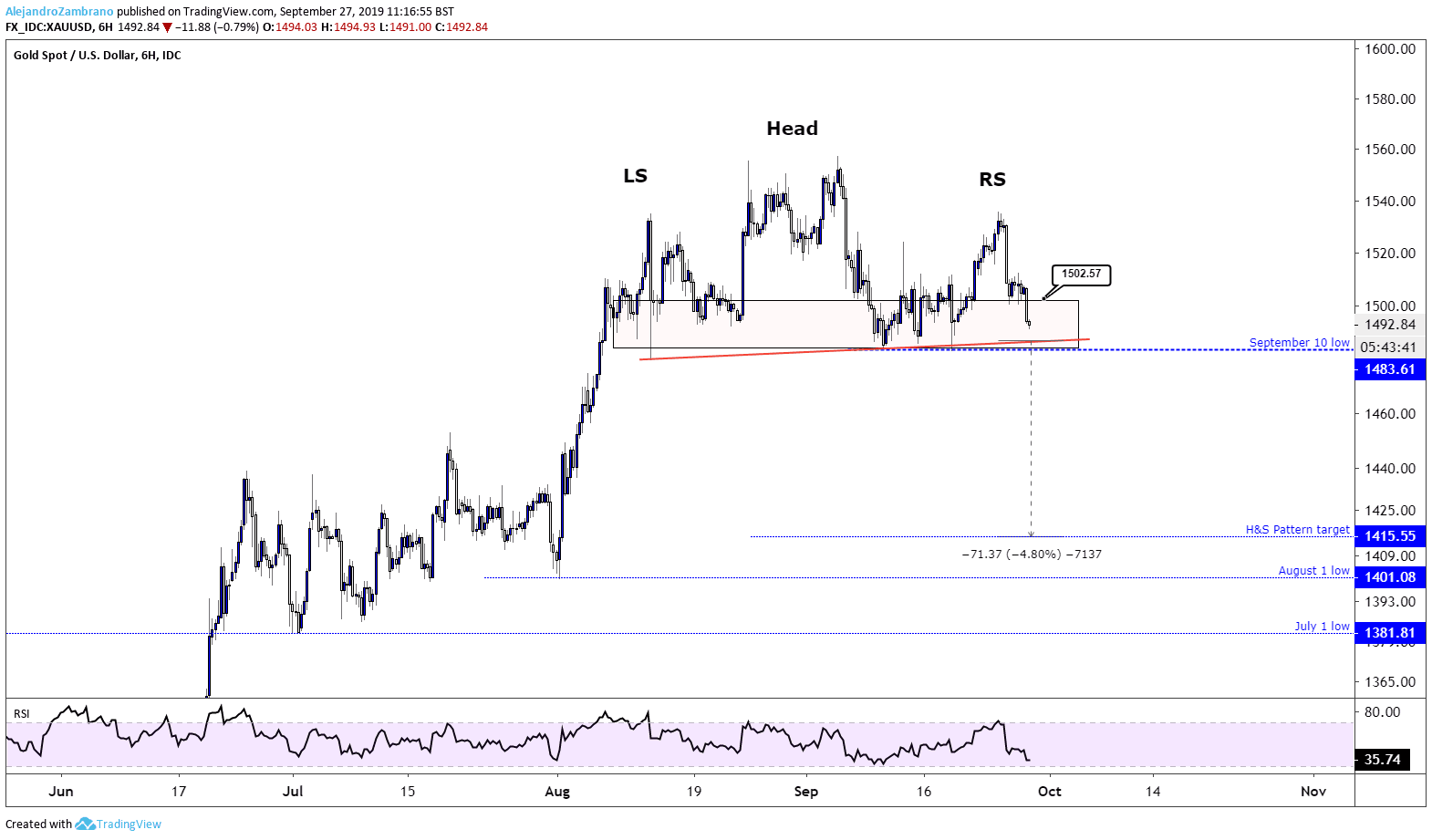This screenshot has width=1432, height=840.
Task: Select the 'September 10 low' line label
Action: click(1299, 343)
